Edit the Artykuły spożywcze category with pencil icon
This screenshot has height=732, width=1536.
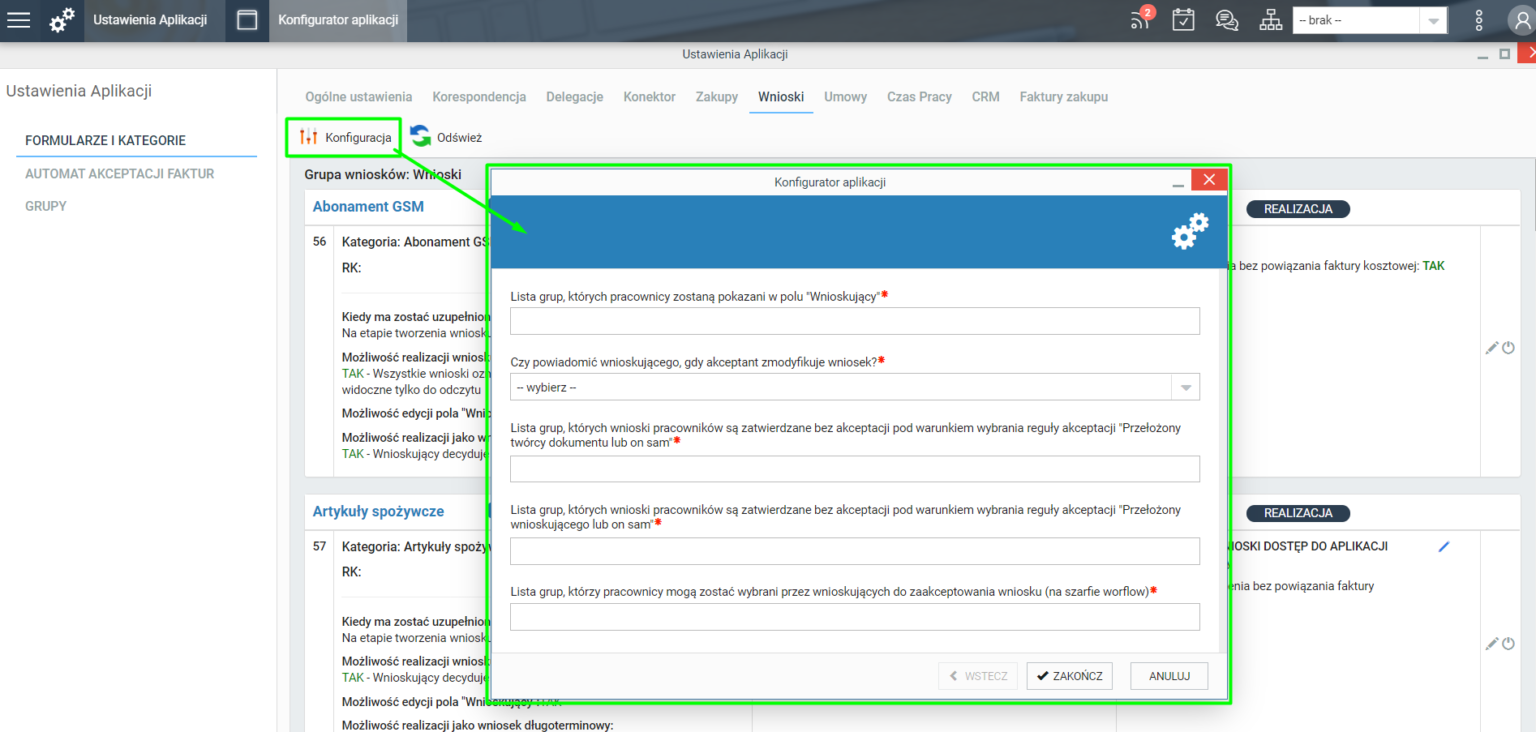pos(1492,644)
